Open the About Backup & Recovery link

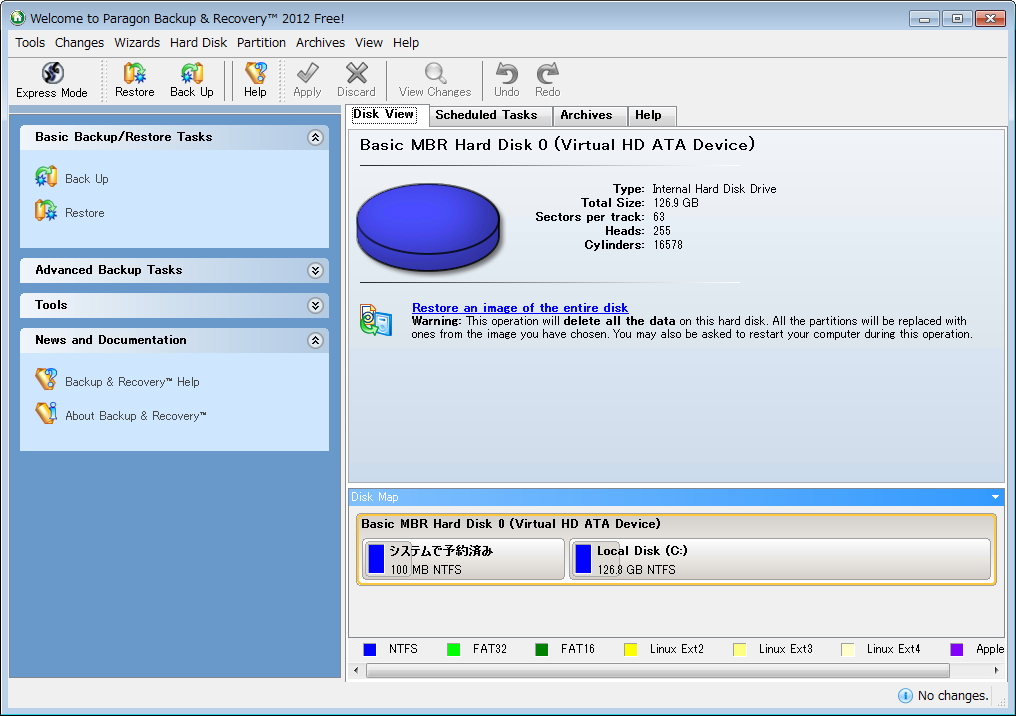coord(135,415)
